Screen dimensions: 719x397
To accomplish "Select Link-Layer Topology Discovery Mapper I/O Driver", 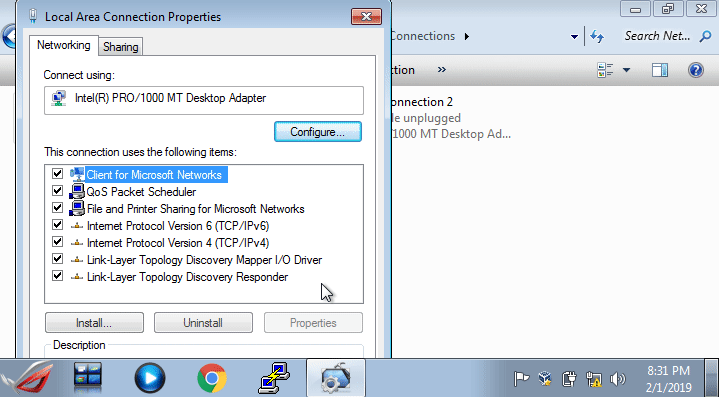I will (x=204, y=259).
